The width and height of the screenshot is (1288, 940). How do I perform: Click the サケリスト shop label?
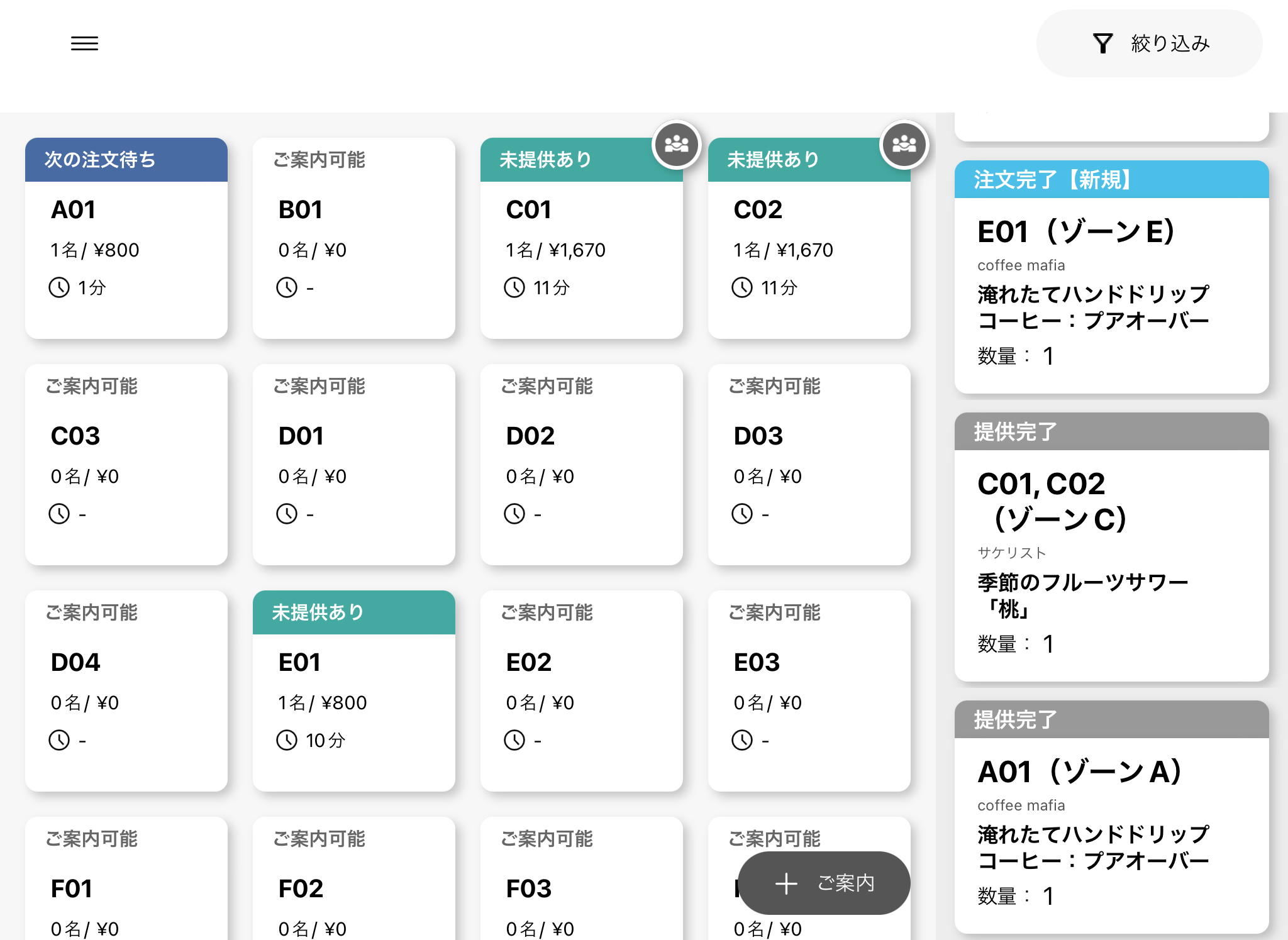1011,553
